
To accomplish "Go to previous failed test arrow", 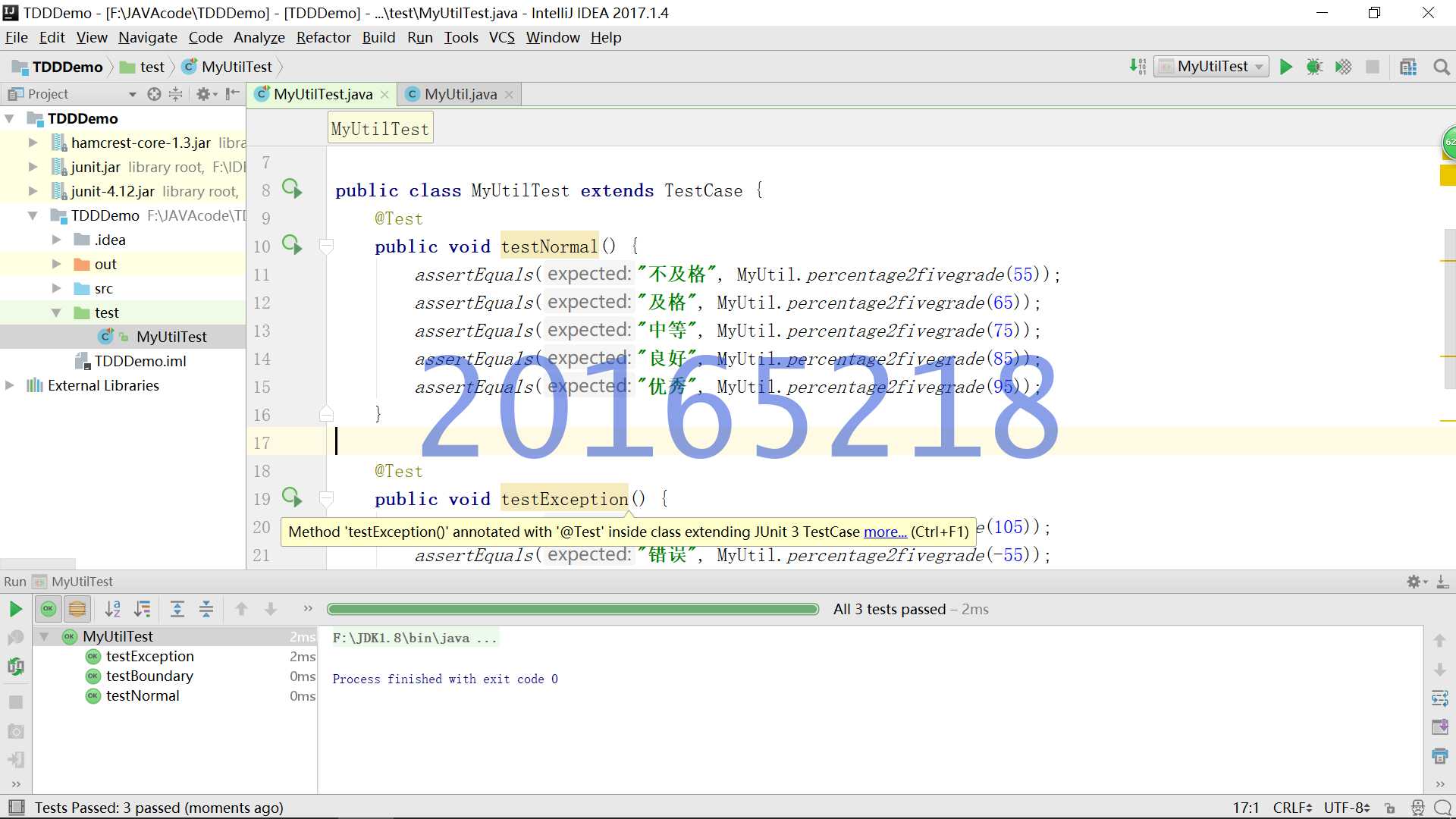I will click(242, 609).
